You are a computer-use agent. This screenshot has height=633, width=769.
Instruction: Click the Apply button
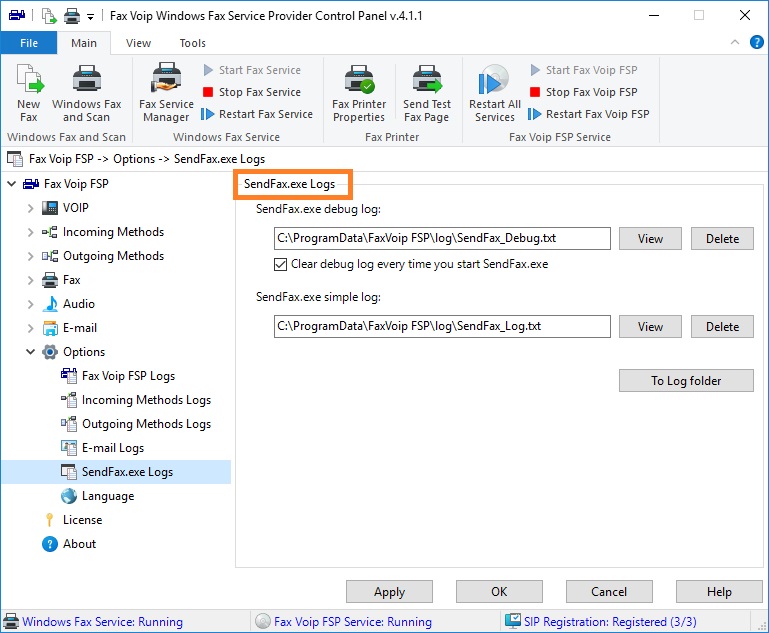click(389, 592)
